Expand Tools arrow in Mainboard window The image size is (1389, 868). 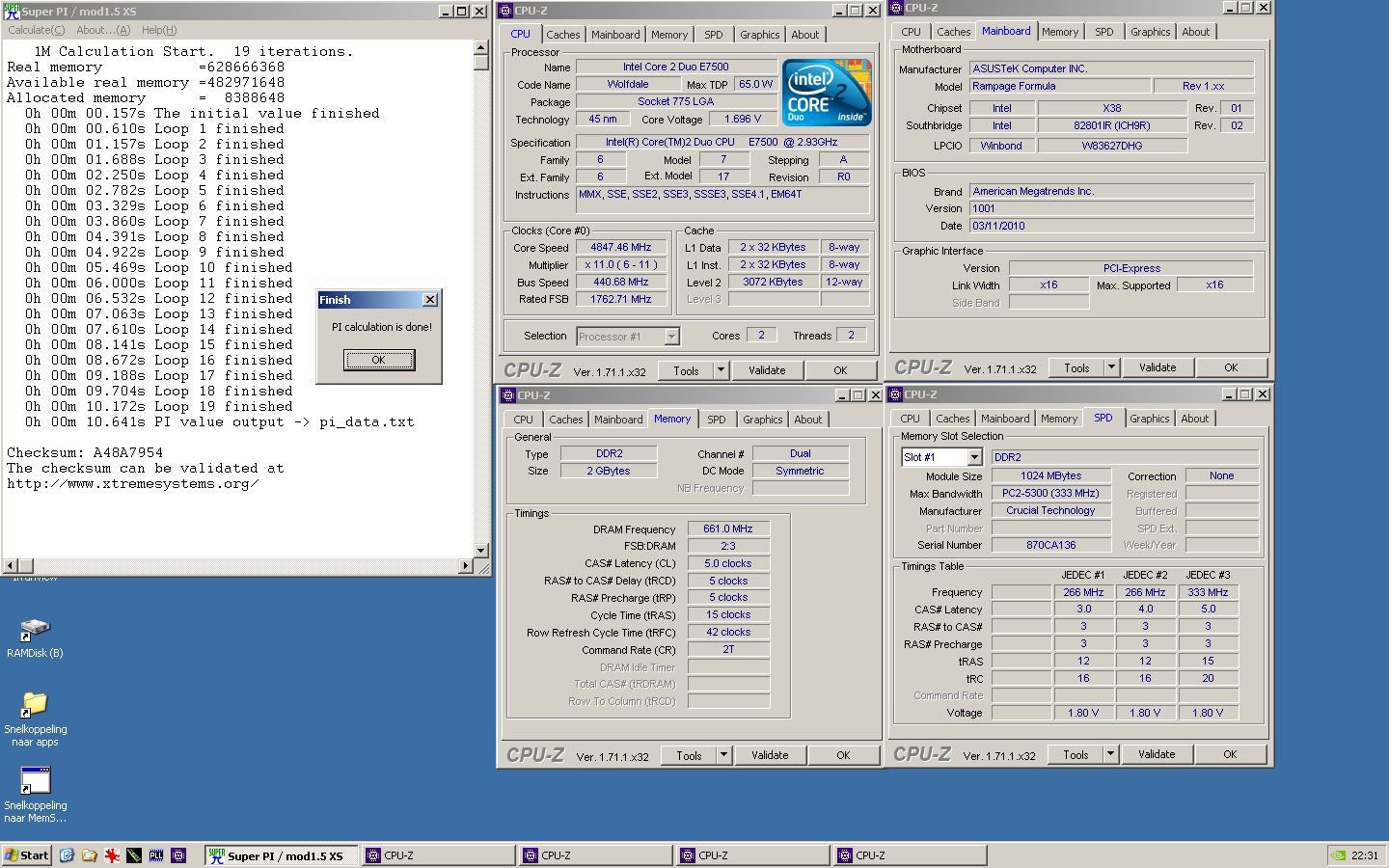[1111, 367]
